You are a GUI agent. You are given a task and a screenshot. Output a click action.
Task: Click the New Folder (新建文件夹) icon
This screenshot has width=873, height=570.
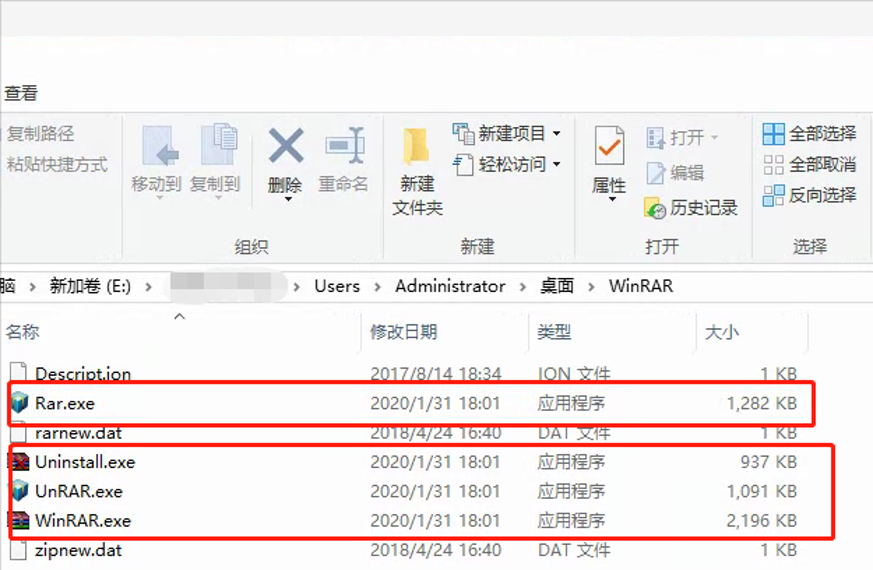point(417,147)
